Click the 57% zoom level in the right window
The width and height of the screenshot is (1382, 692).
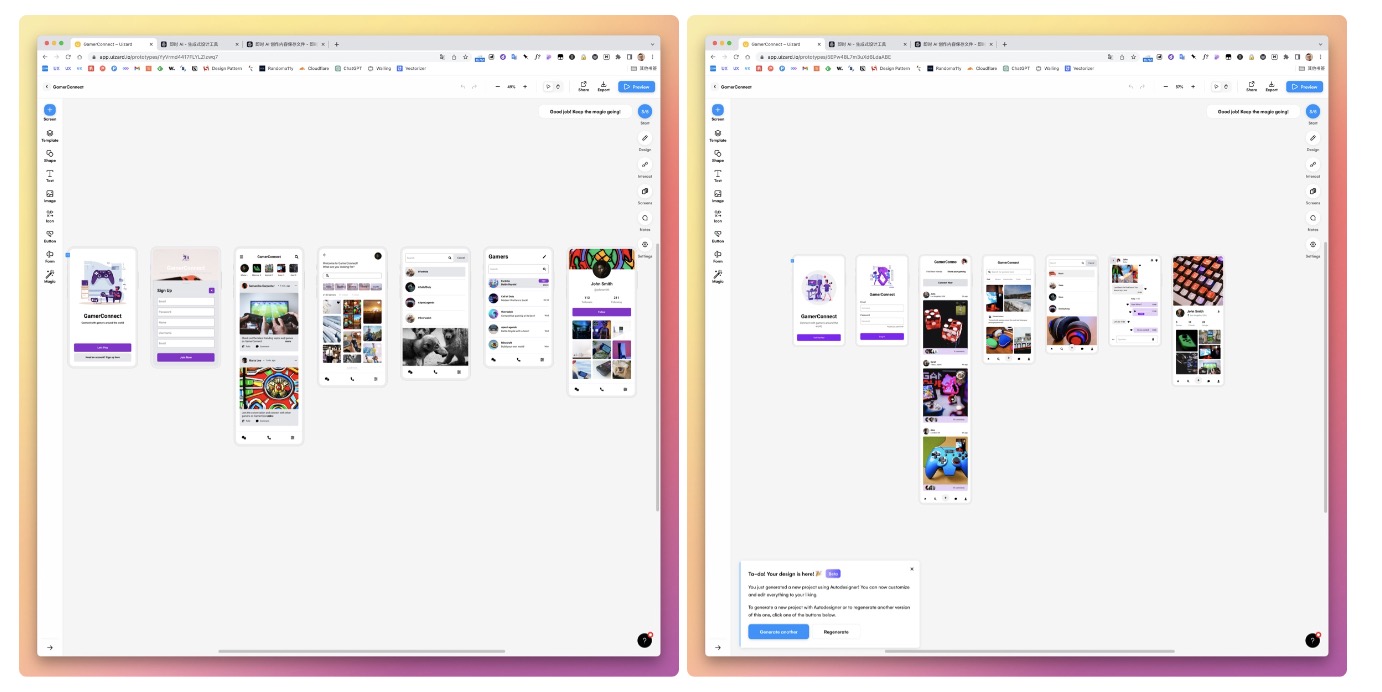coord(1179,87)
